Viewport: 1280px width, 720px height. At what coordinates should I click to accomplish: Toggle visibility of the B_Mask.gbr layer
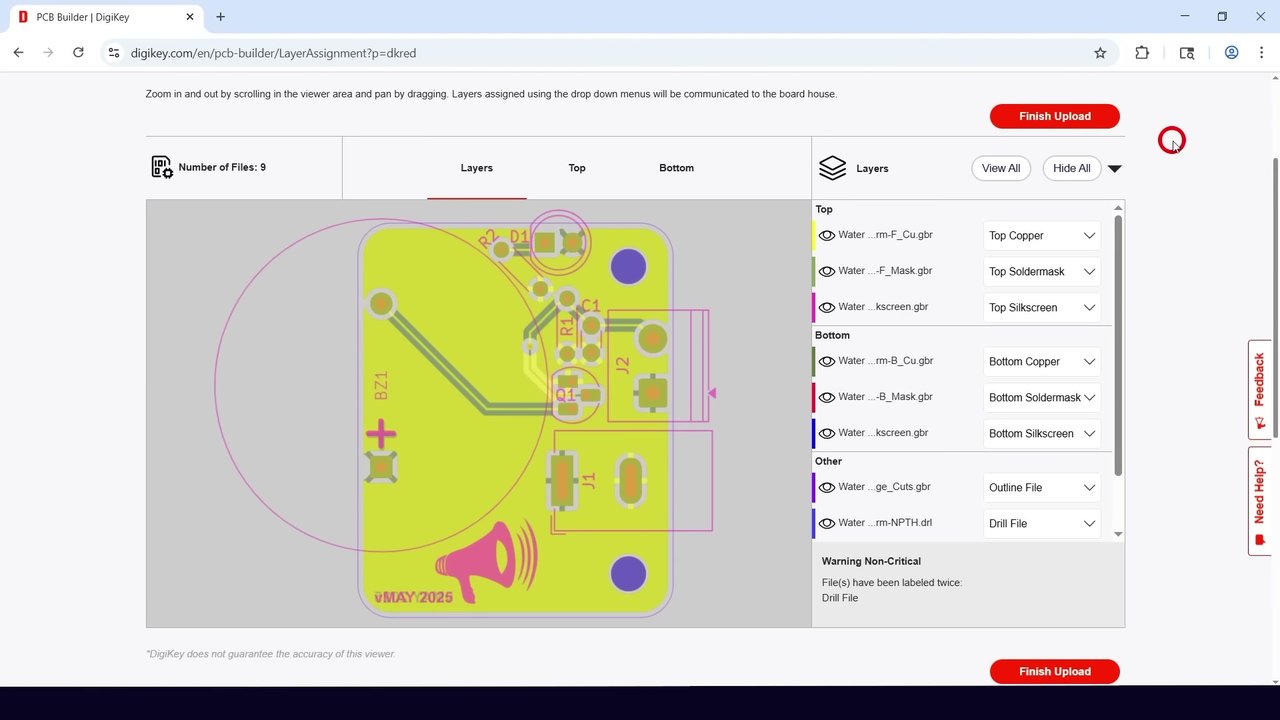(x=827, y=398)
